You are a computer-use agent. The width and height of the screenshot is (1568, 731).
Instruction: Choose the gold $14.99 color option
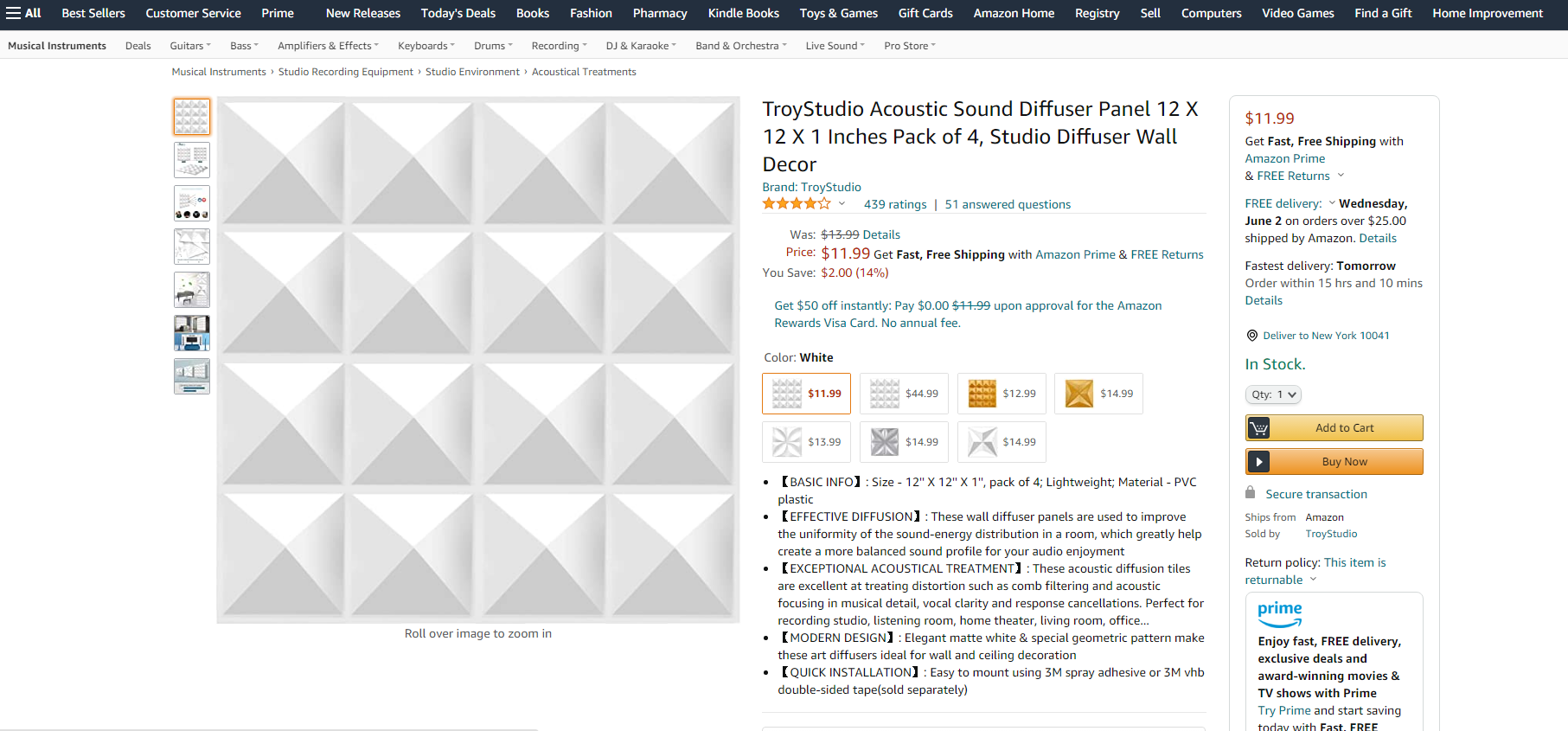tap(1098, 394)
